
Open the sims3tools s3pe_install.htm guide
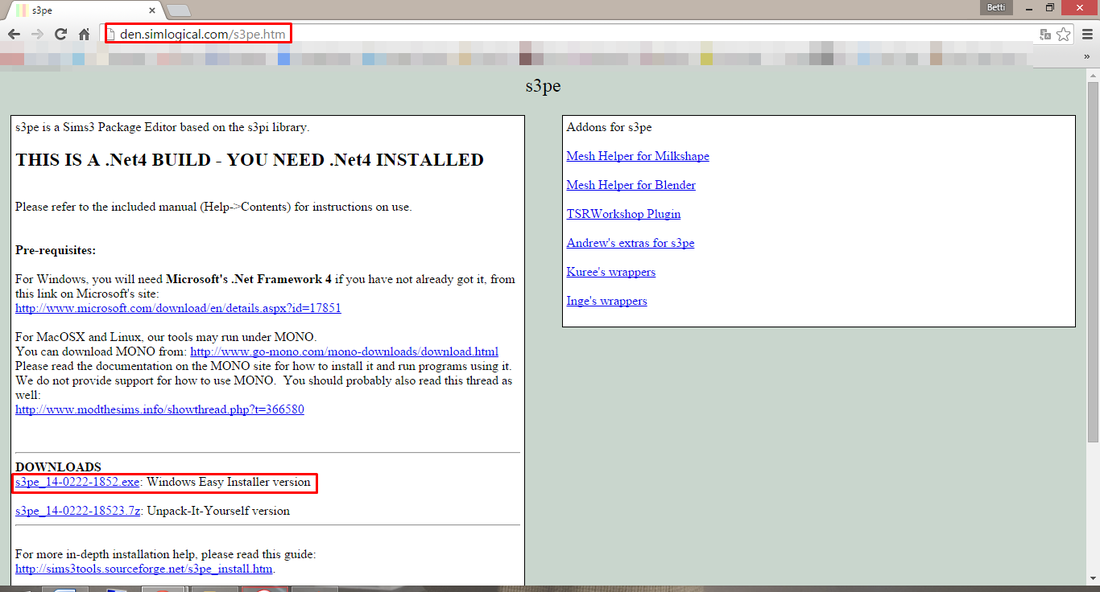[x=144, y=569]
